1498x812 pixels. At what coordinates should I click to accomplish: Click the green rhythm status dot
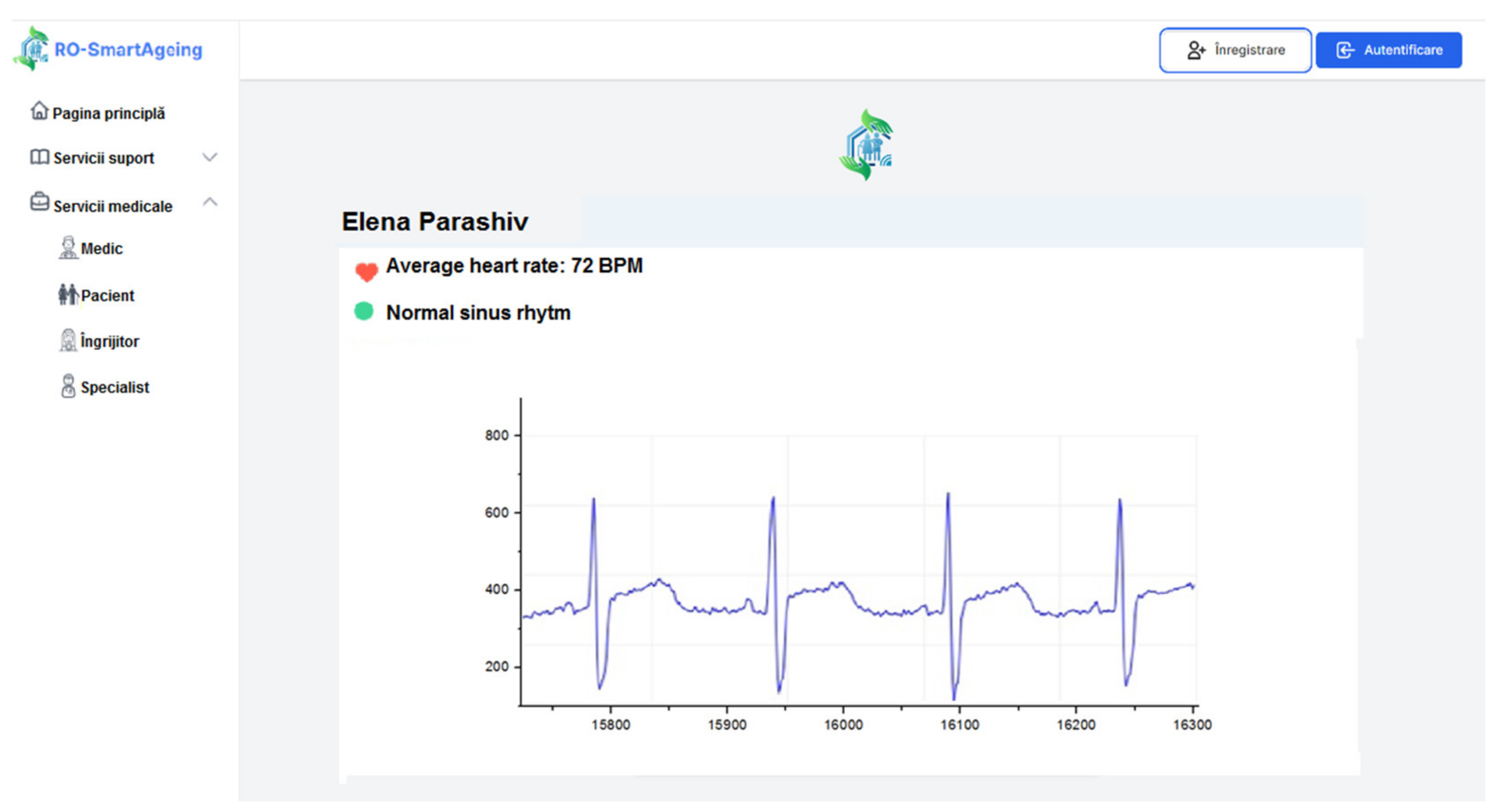pos(364,312)
